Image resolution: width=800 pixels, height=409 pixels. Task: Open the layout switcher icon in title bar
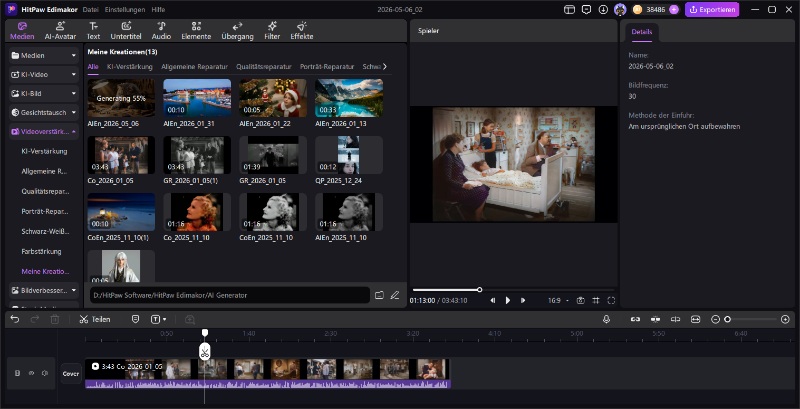tap(569, 10)
